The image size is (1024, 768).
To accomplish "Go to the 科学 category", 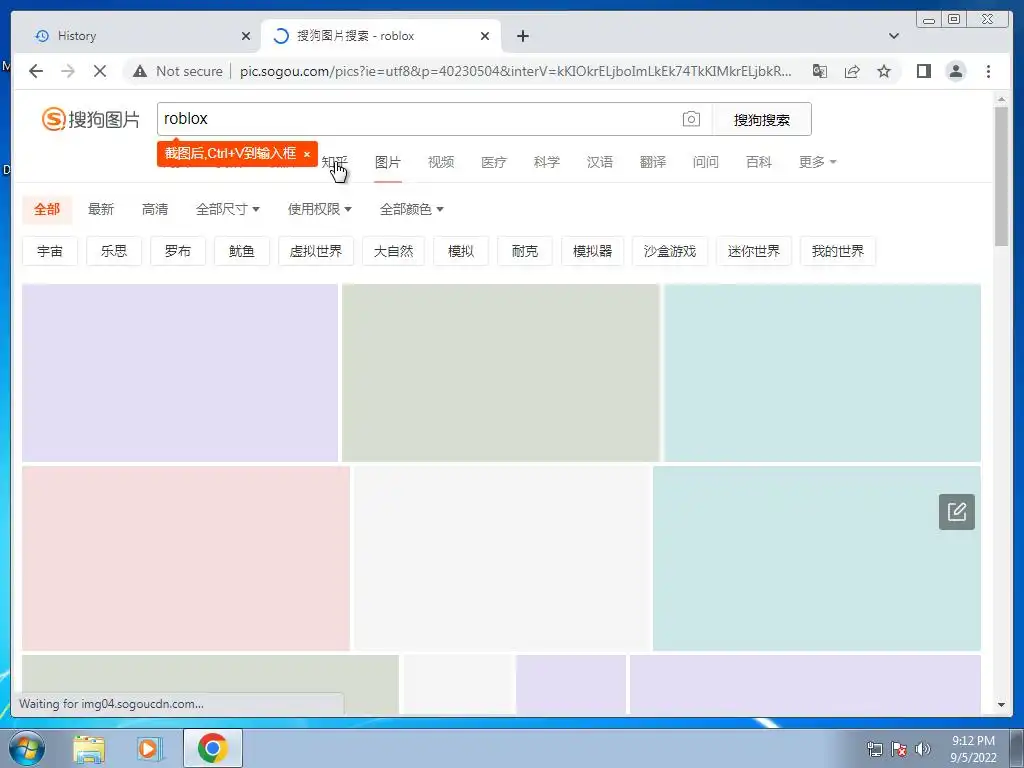I will 547,162.
